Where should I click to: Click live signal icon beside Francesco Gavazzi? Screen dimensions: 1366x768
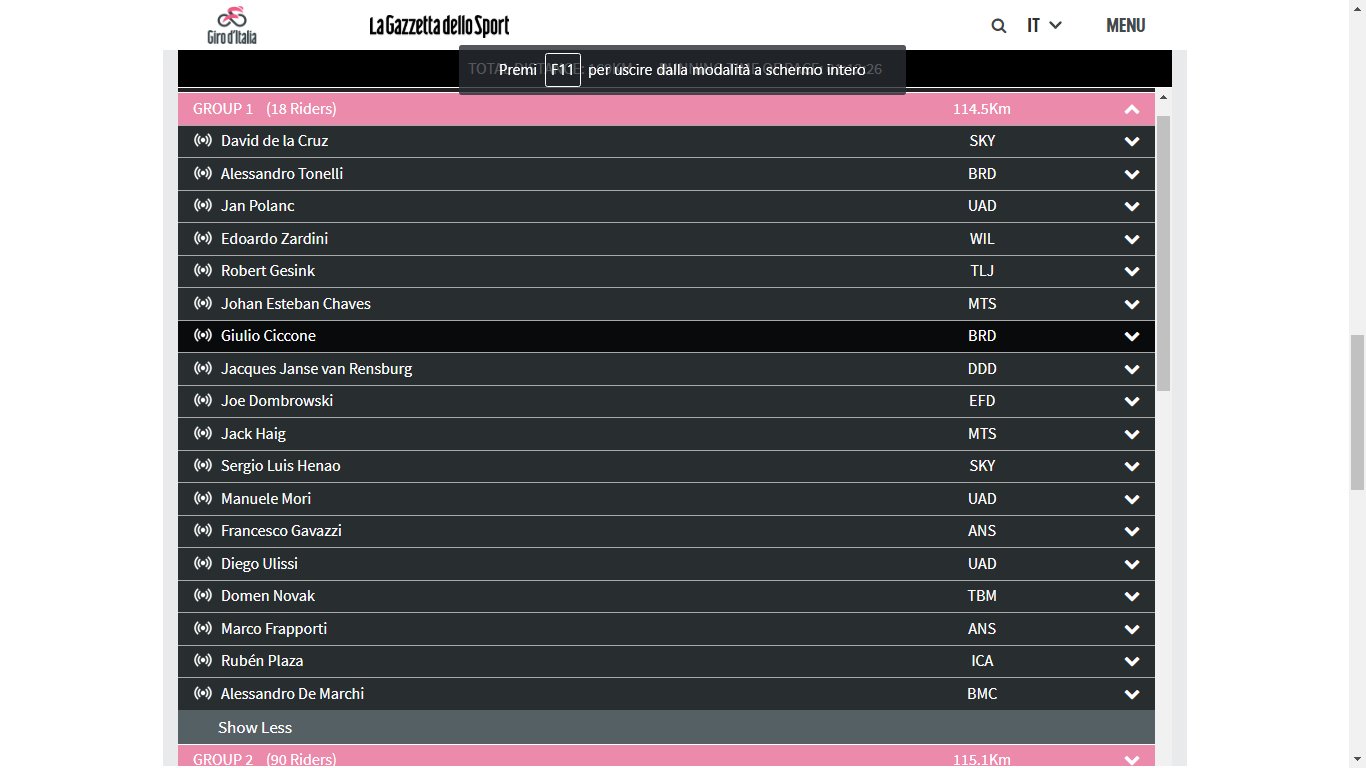(x=203, y=531)
